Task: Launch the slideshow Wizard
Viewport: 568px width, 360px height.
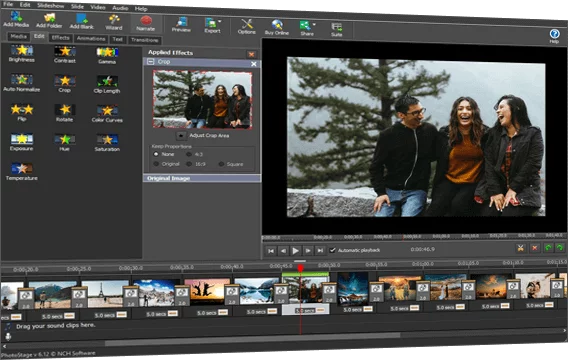Action: click(114, 22)
